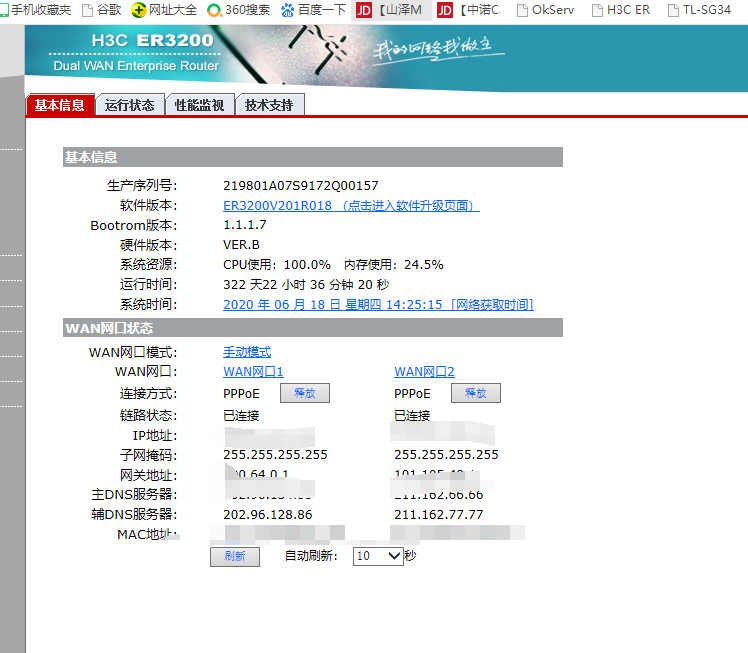
Task: Open the JD 山泽M bookmark
Action: tap(390, 10)
